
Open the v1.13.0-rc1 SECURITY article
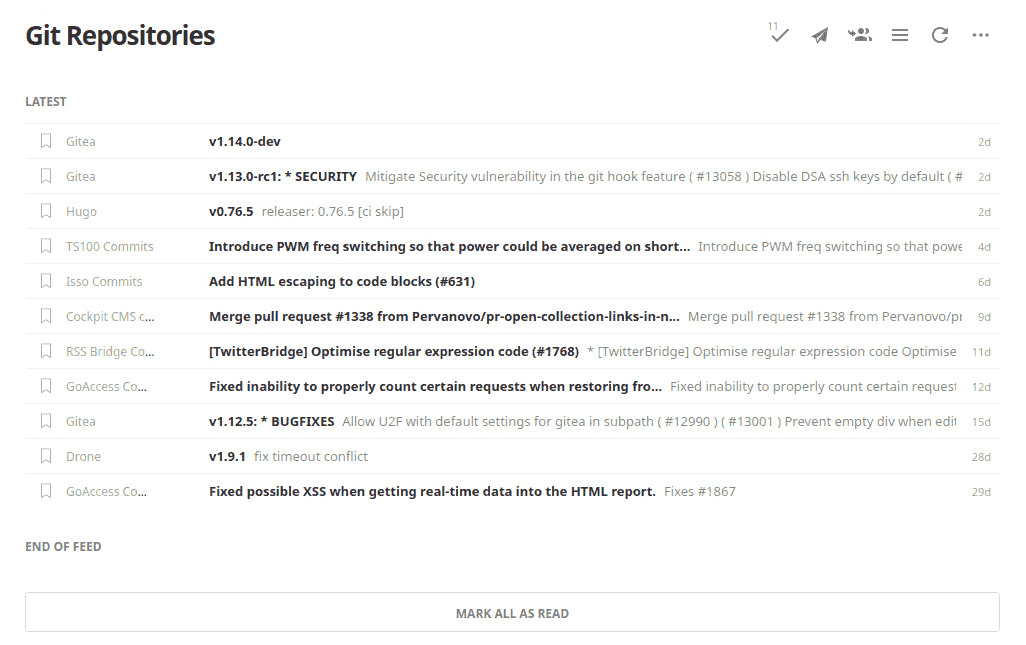[x=283, y=176]
